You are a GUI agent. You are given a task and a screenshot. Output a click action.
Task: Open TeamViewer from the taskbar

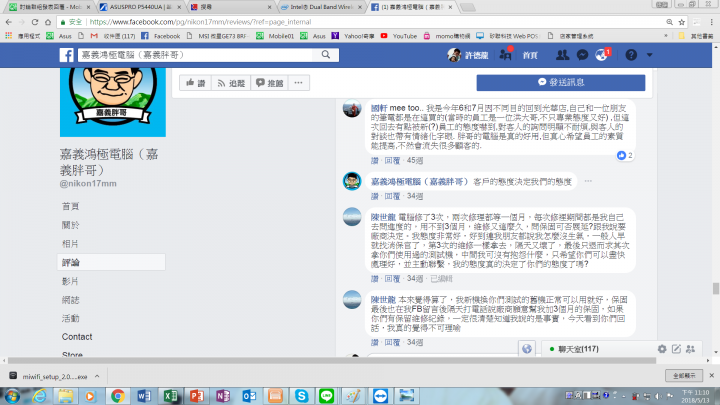point(380,396)
